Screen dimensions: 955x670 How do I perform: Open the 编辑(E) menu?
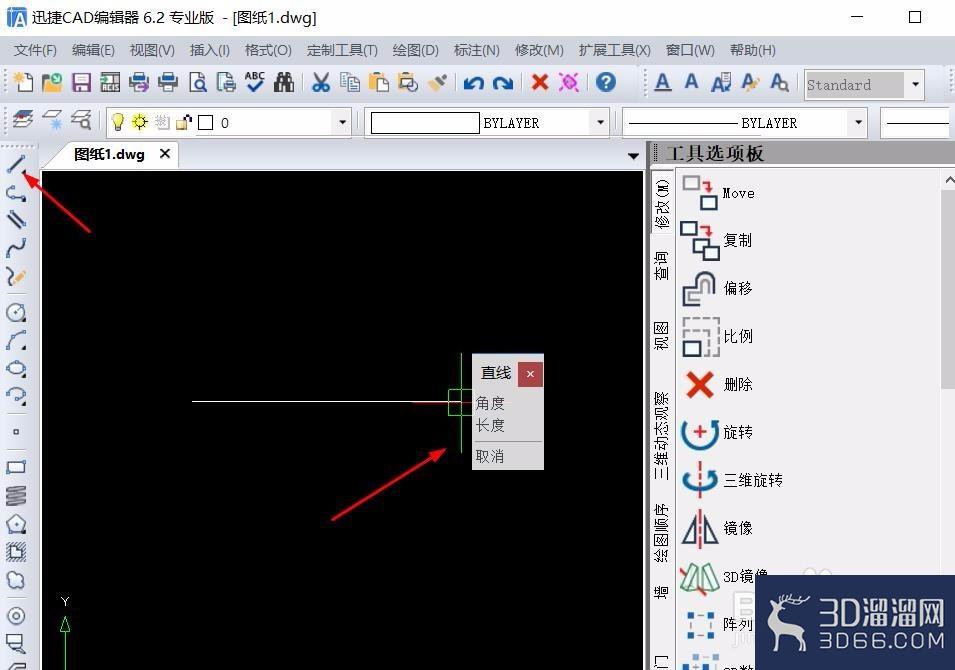coord(93,50)
